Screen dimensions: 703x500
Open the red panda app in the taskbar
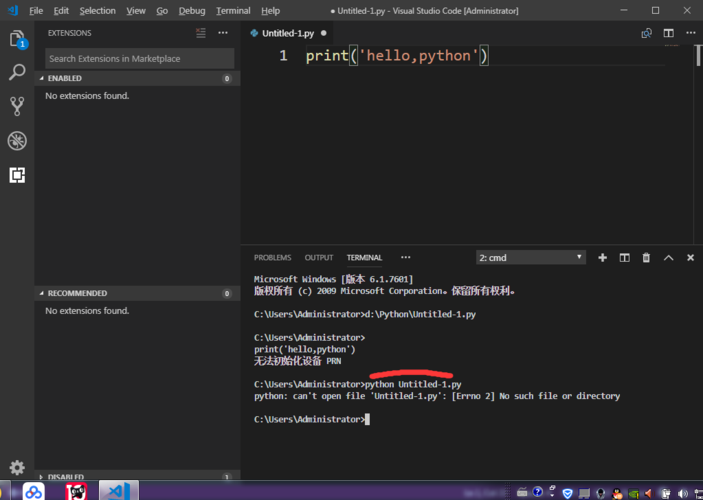point(76,491)
